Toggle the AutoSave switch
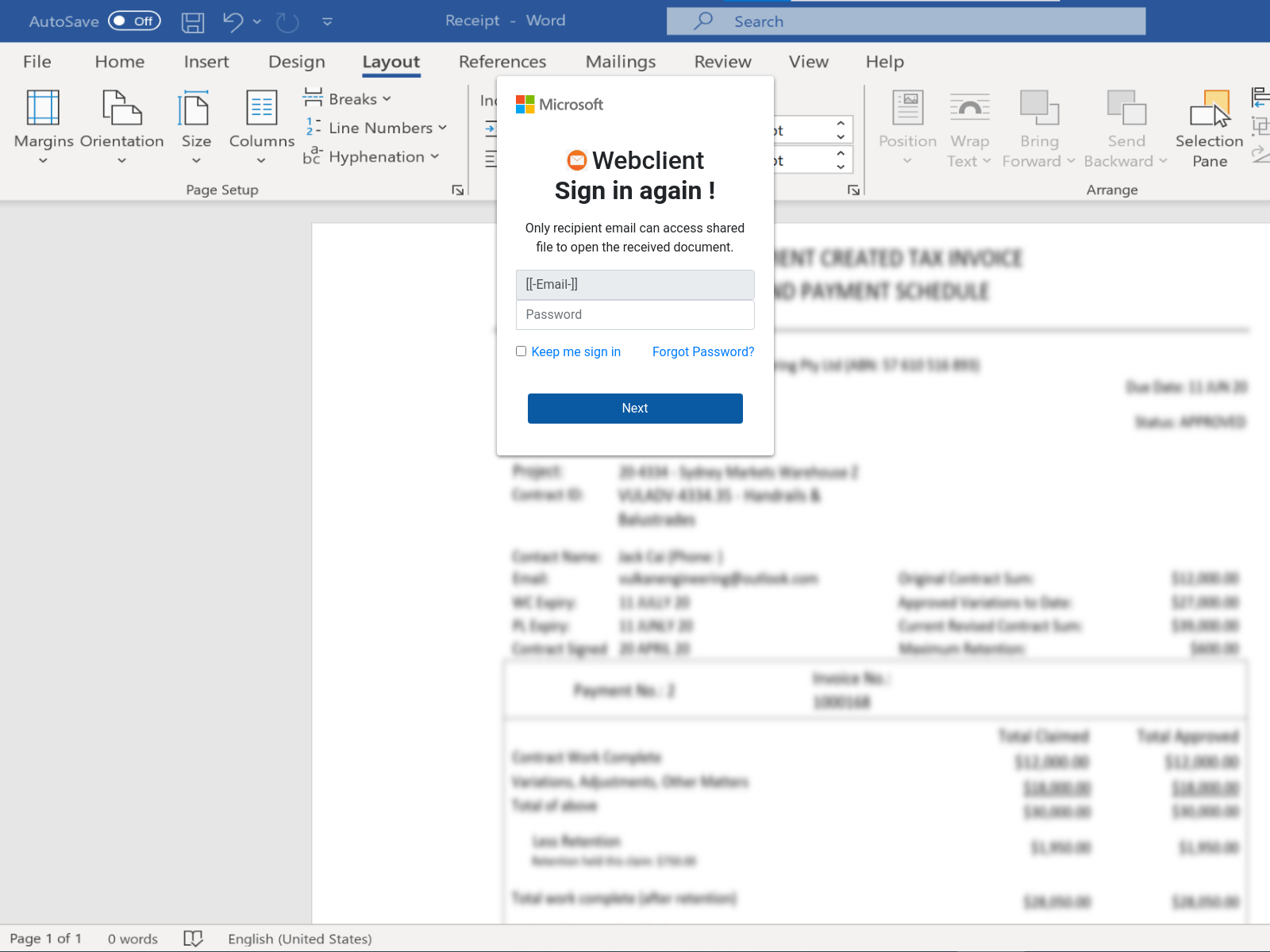 click(134, 21)
